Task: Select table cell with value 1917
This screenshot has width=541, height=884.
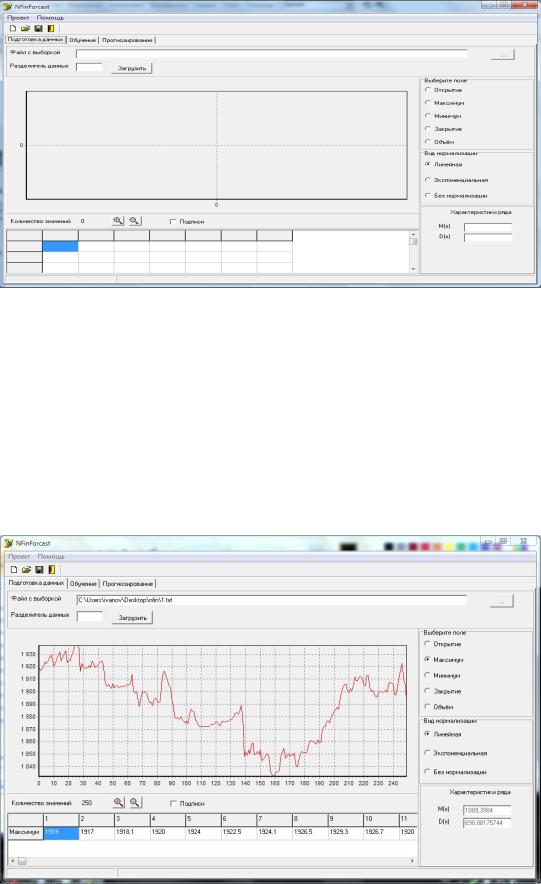Action: (96, 832)
